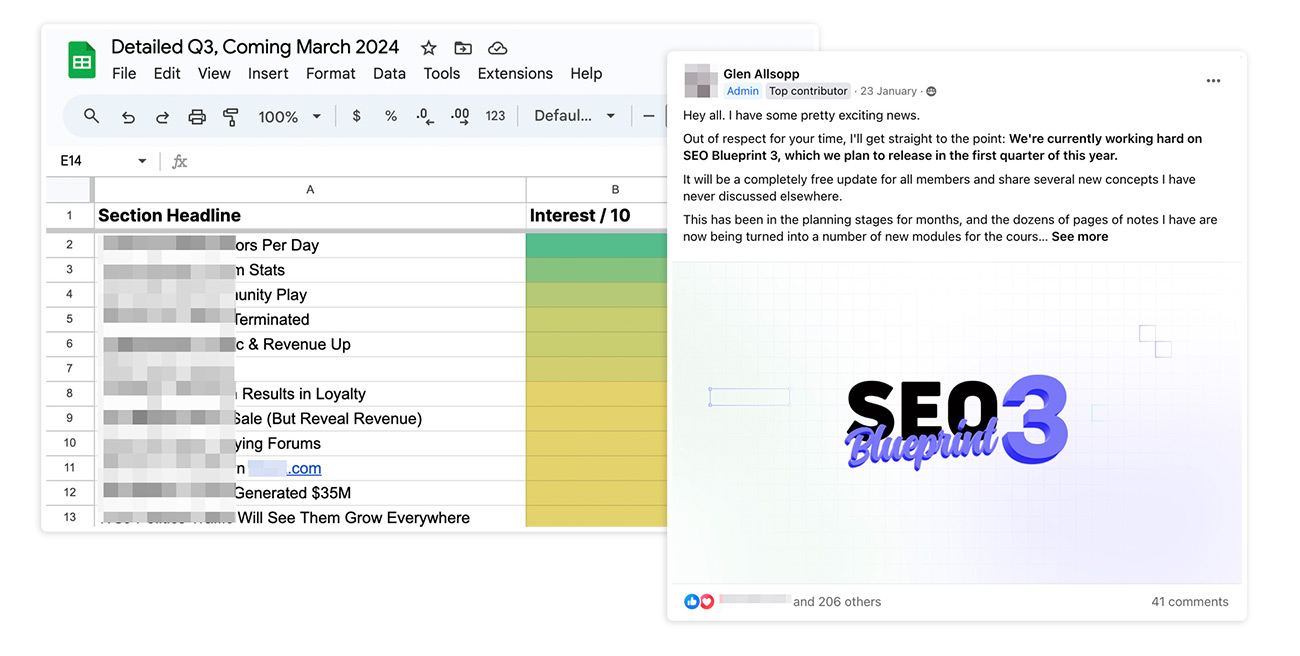
Task: Click the green Interest cell in row 2
Action: click(596, 245)
